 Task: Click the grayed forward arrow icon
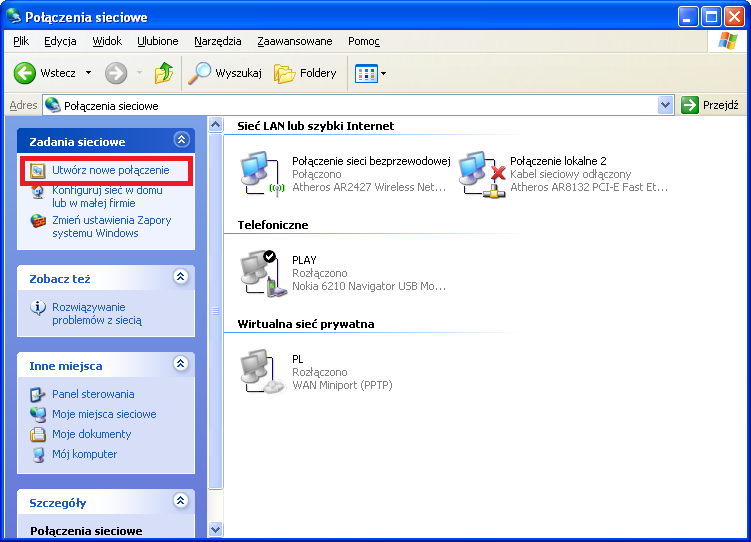[116, 73]
